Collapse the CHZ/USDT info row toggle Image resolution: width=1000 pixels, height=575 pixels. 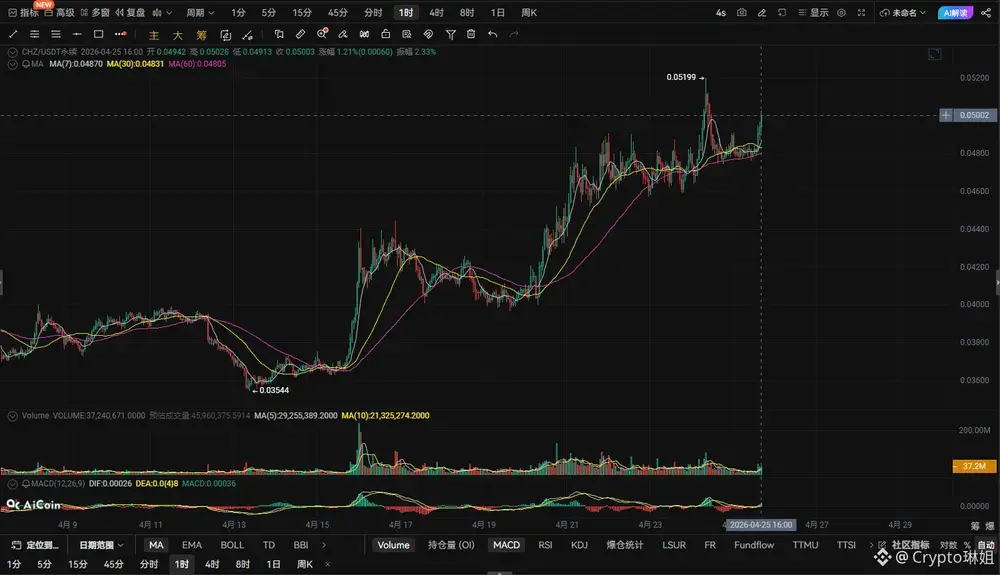coord(12,52)
